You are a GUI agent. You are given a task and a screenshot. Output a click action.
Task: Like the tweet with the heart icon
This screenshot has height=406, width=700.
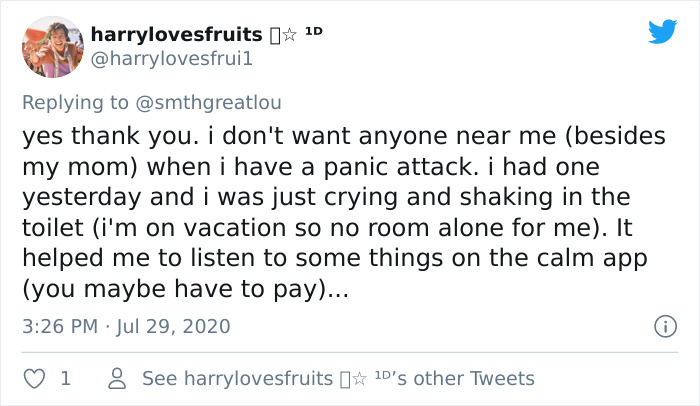[36, 379]
